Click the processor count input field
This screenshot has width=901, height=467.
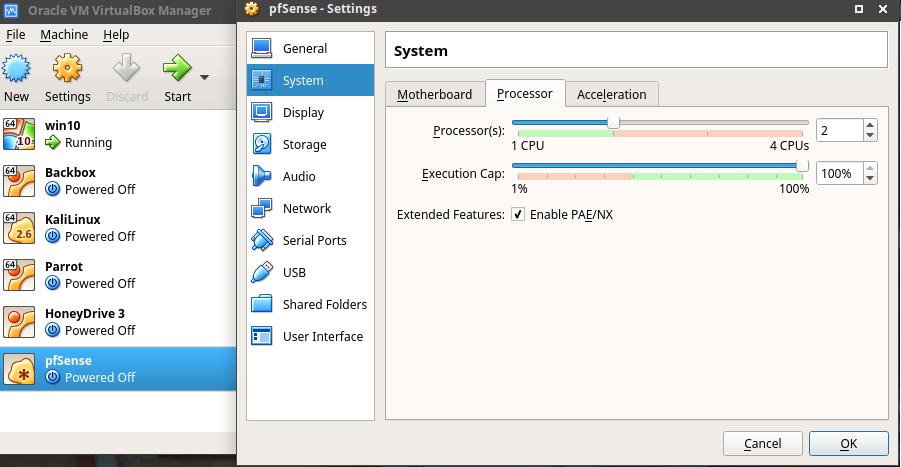840,130
